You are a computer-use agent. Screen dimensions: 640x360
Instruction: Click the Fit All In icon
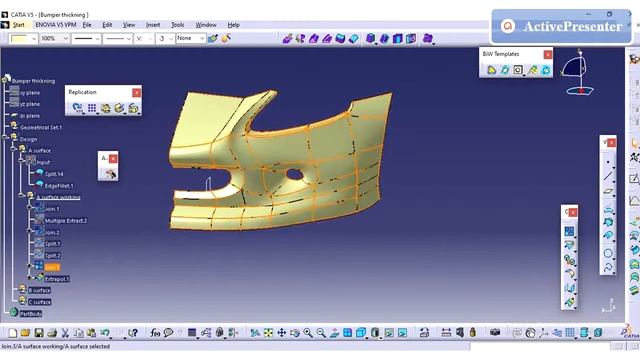click(x=268, y=333)
